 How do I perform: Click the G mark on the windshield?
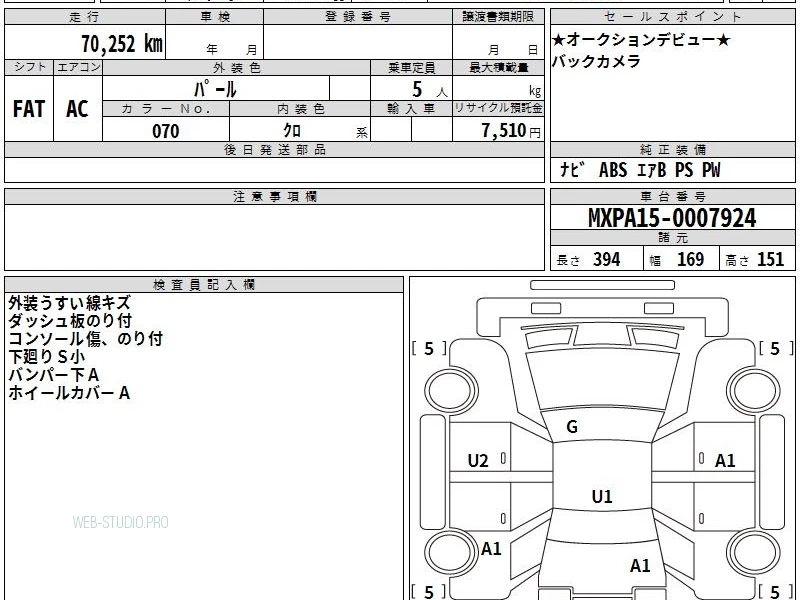click(x=572, y=427)
